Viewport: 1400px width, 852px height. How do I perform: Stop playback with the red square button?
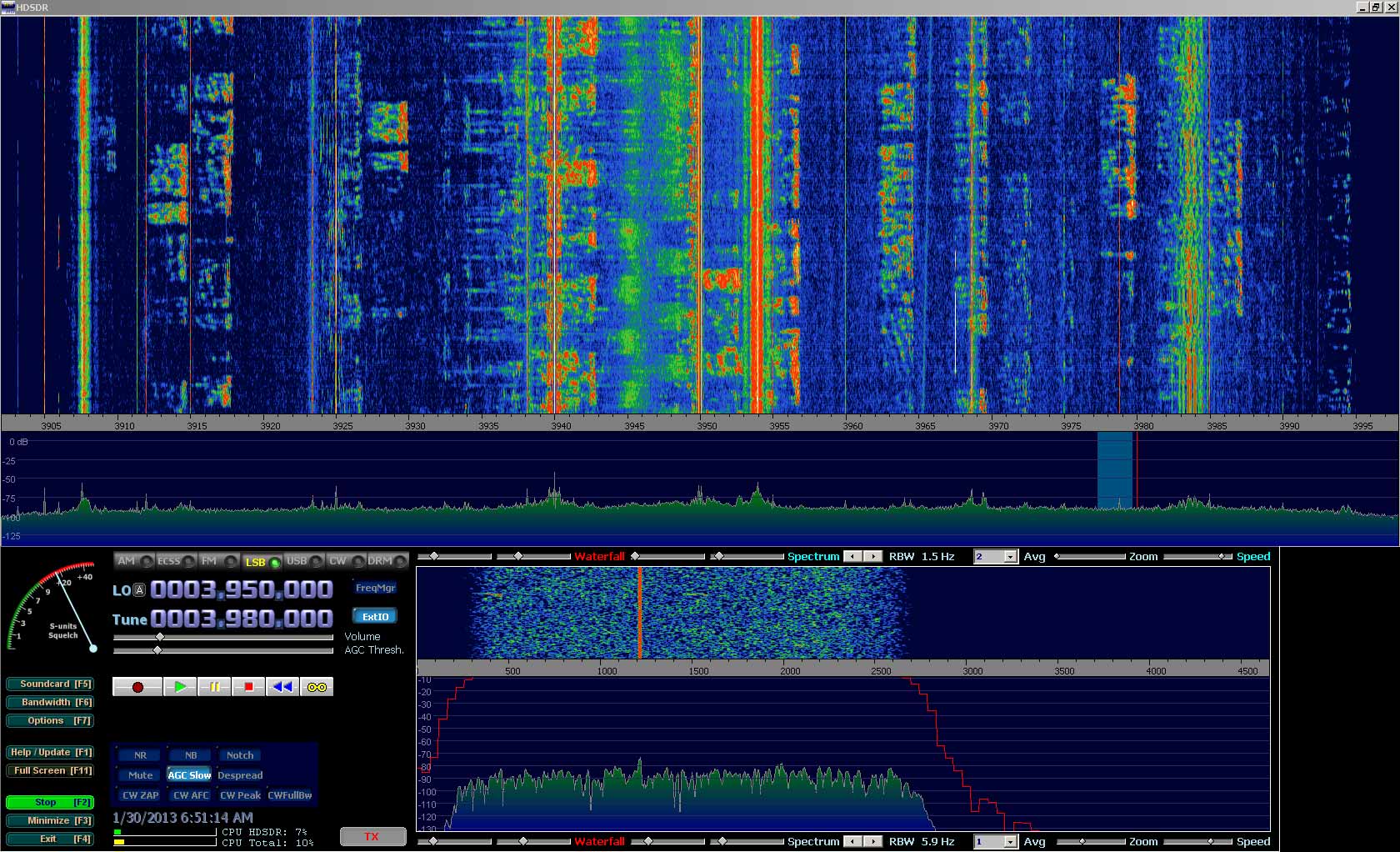pos(248,687)
